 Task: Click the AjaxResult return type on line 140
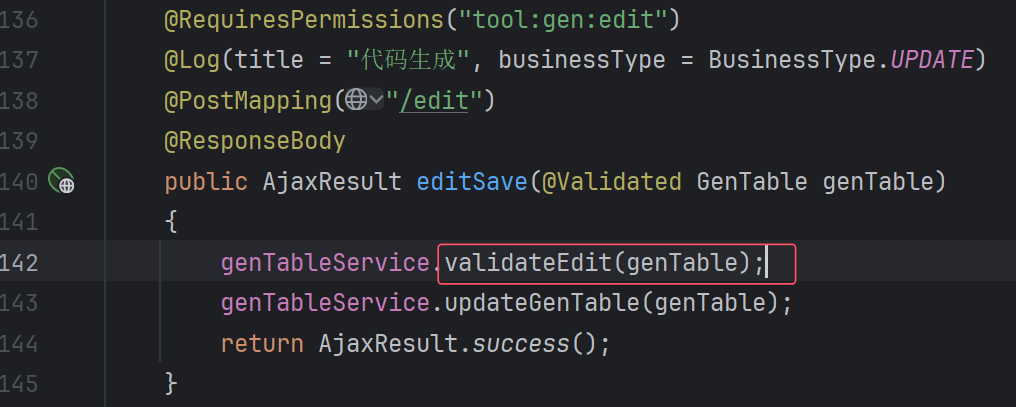pos(332,181)
